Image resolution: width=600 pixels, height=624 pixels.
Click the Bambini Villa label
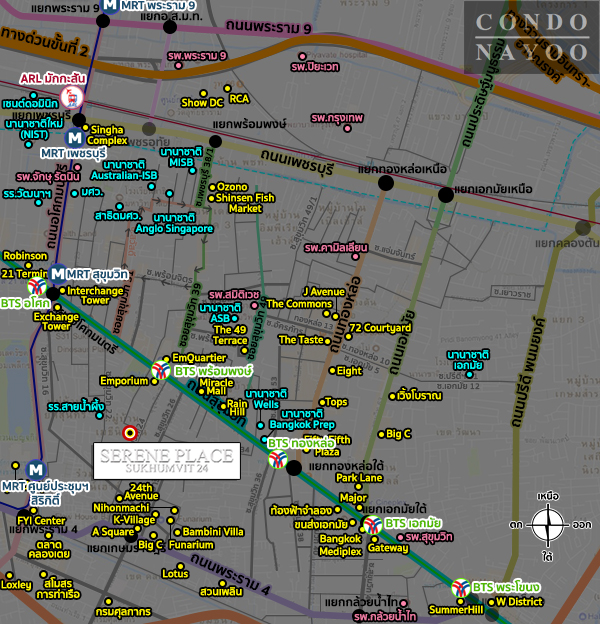tap(213, 532)
